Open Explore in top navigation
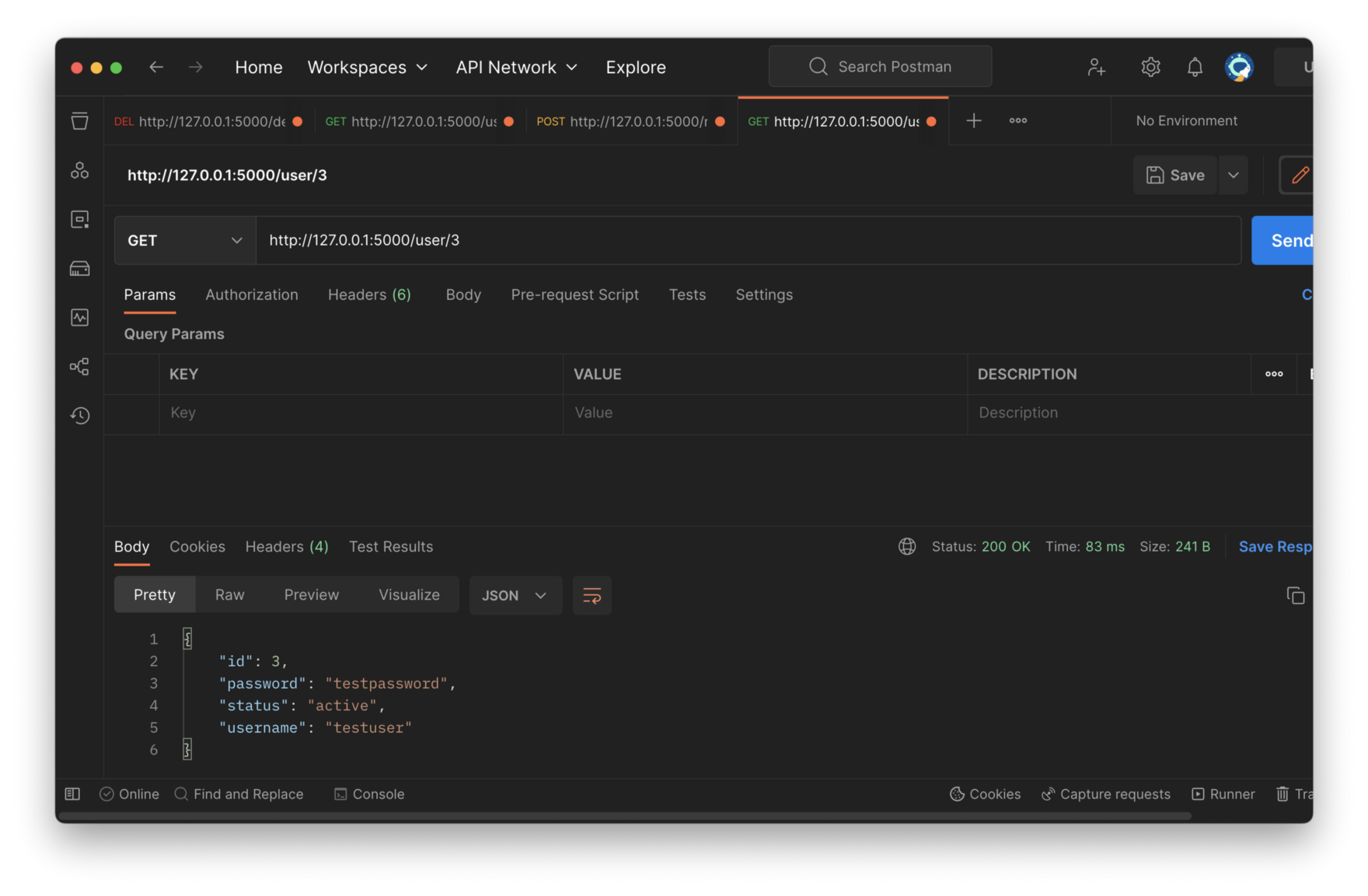Image resolution: width=1368 pixels, height=896 pixels. 635,67
